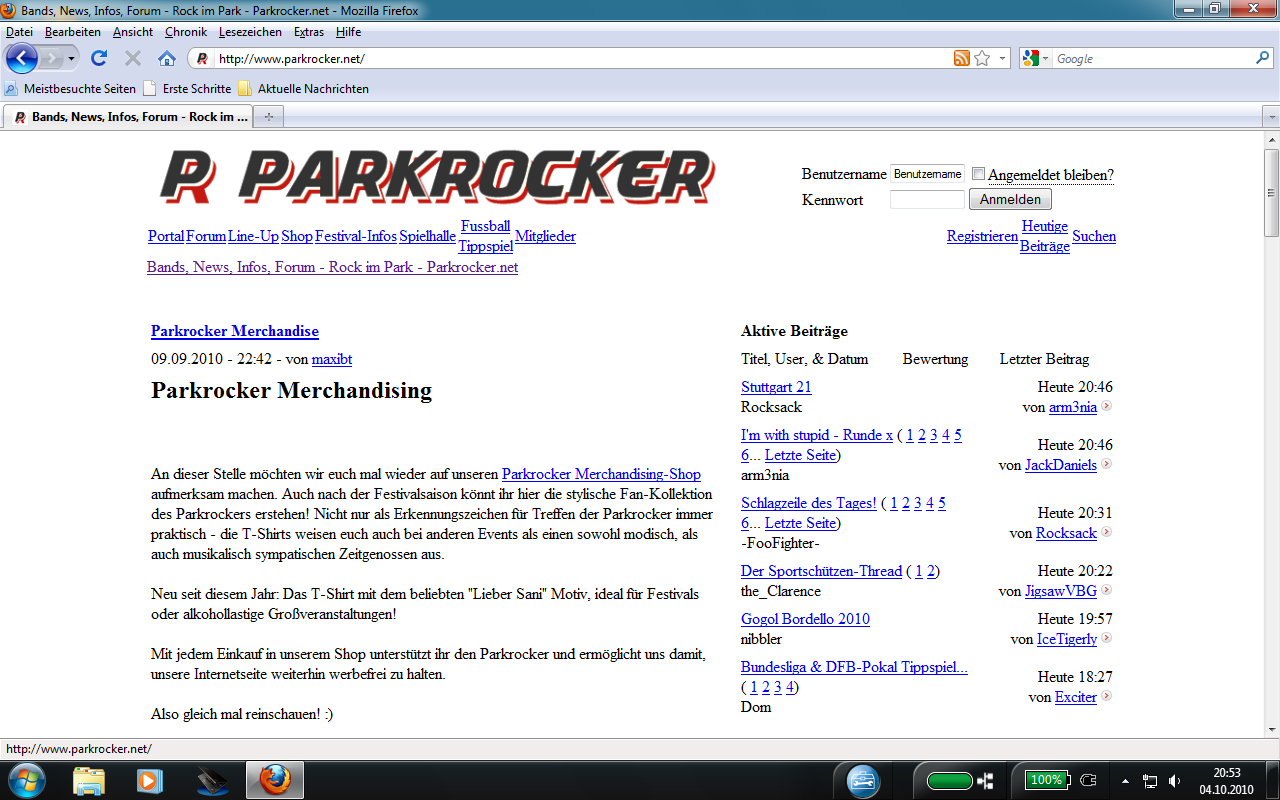The image size is (1280, 800).
Task: Start search with the magnifier icon
Action: (1263, 58)
